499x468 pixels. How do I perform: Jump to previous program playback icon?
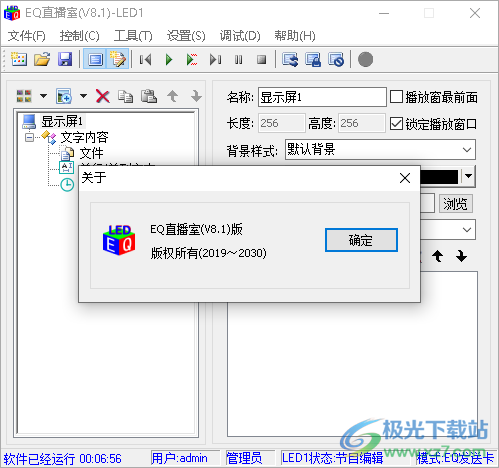pyautogui.click(x=145, y=60)
